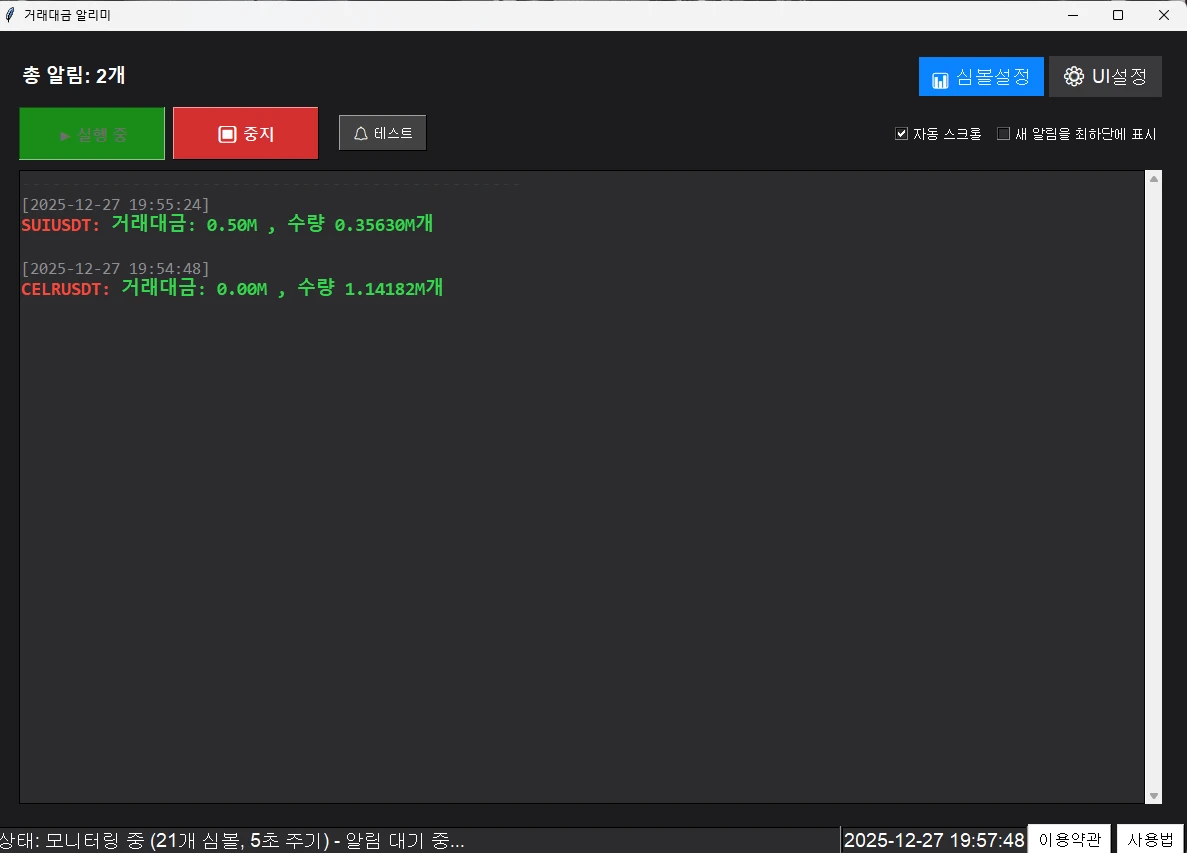Click the 수량 0.35630M개 value
This screenshot has height=853, width=1187.
pyautogui.click(x=360, y=223)
